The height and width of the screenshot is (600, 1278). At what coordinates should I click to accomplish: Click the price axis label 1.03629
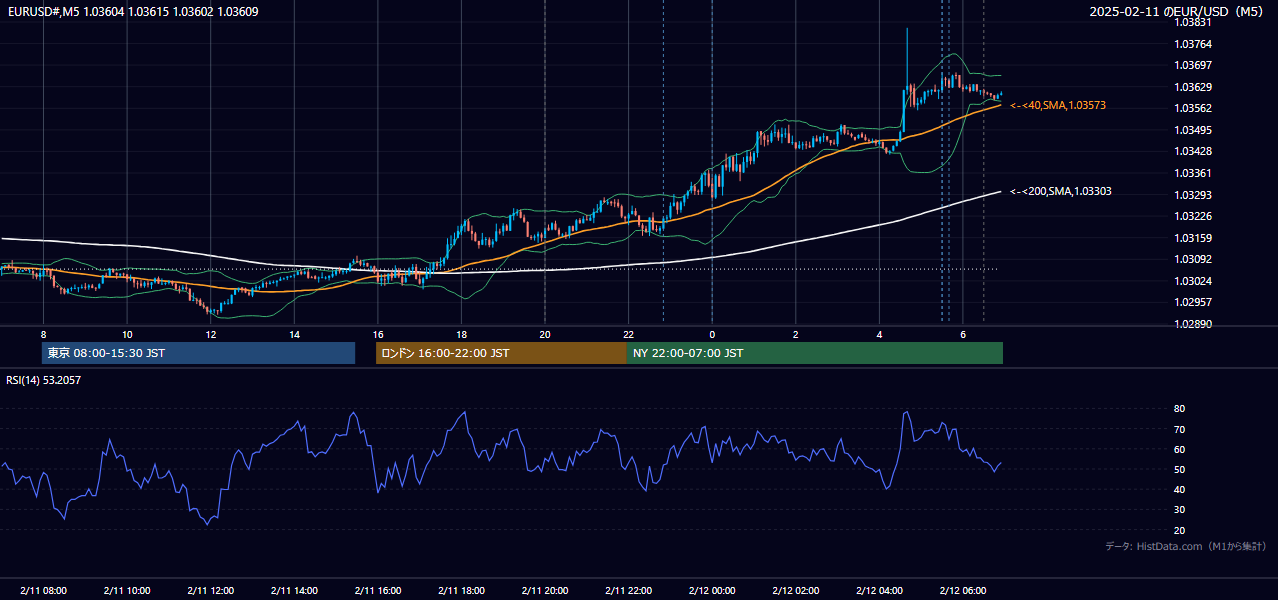(1192, 87)
